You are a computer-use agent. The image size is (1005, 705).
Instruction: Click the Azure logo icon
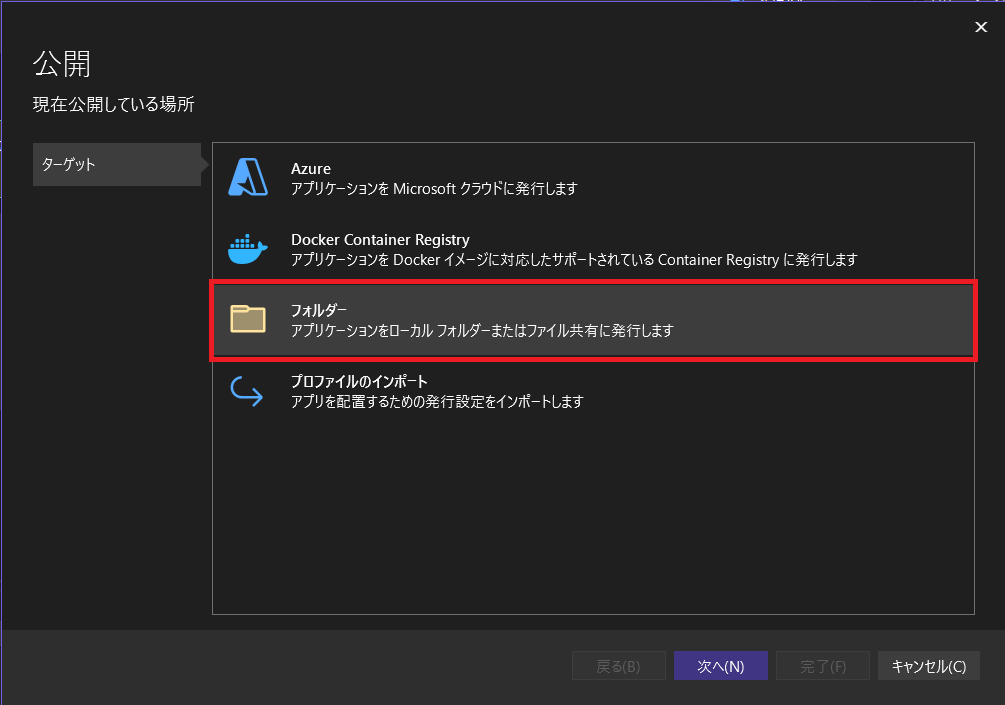[247, 177]
